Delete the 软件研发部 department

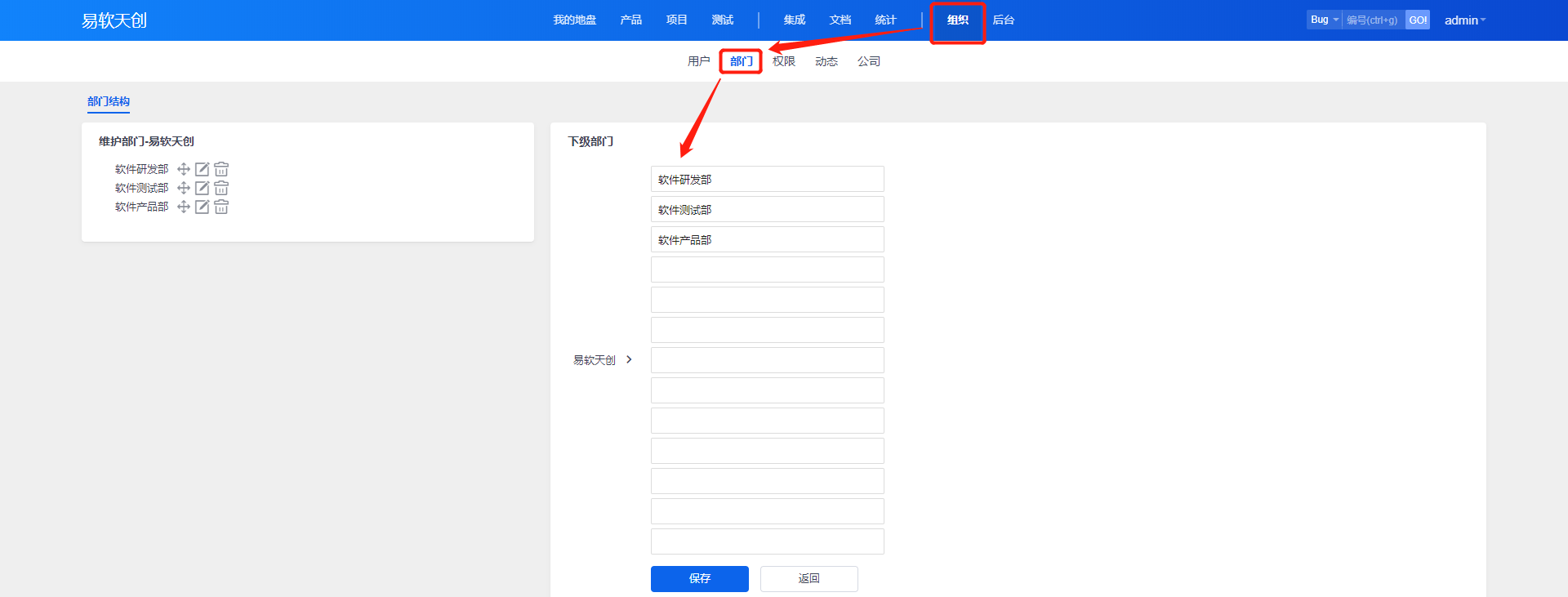coord(221,169)
